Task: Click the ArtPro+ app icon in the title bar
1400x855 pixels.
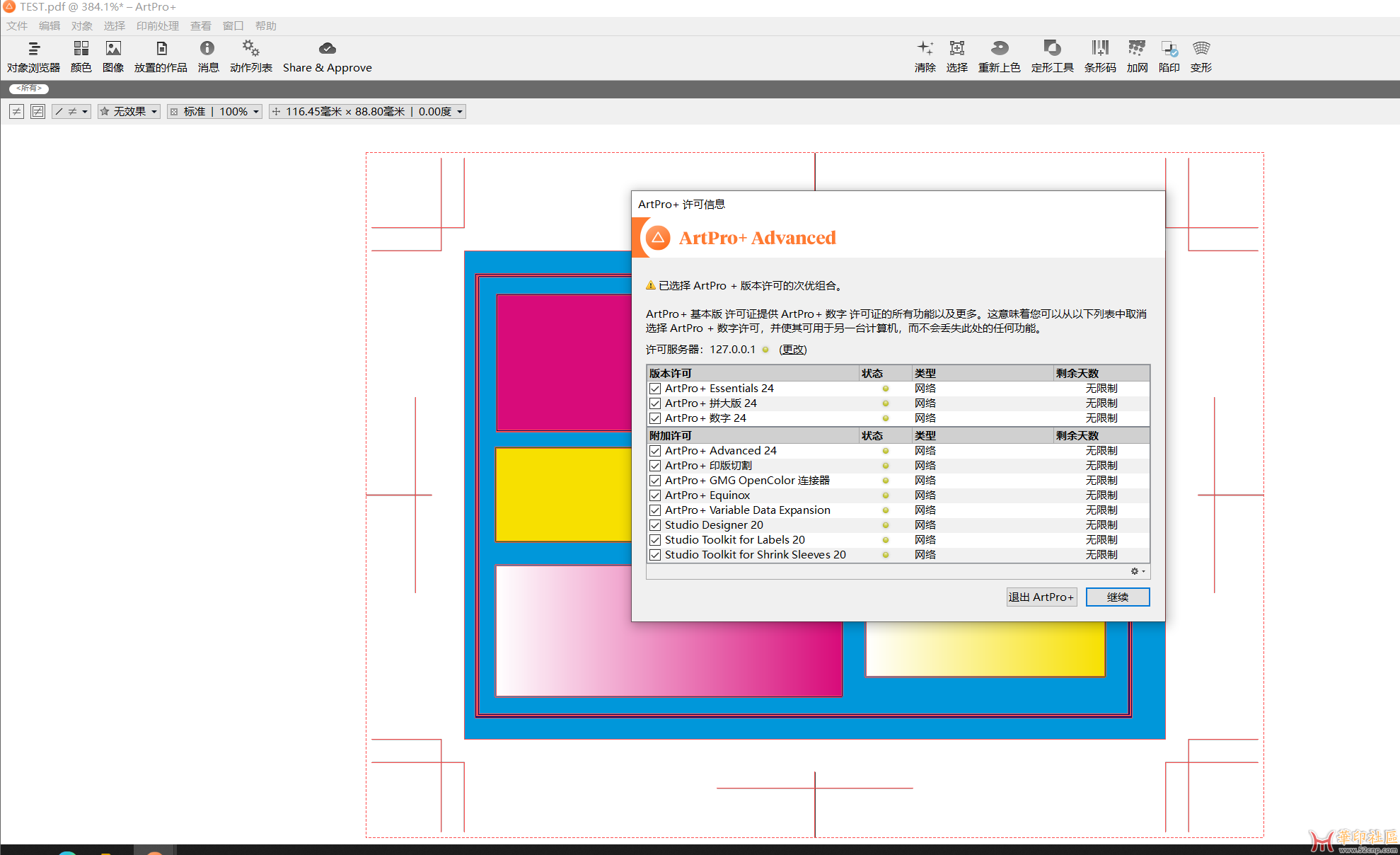Action: pos(9,6)
